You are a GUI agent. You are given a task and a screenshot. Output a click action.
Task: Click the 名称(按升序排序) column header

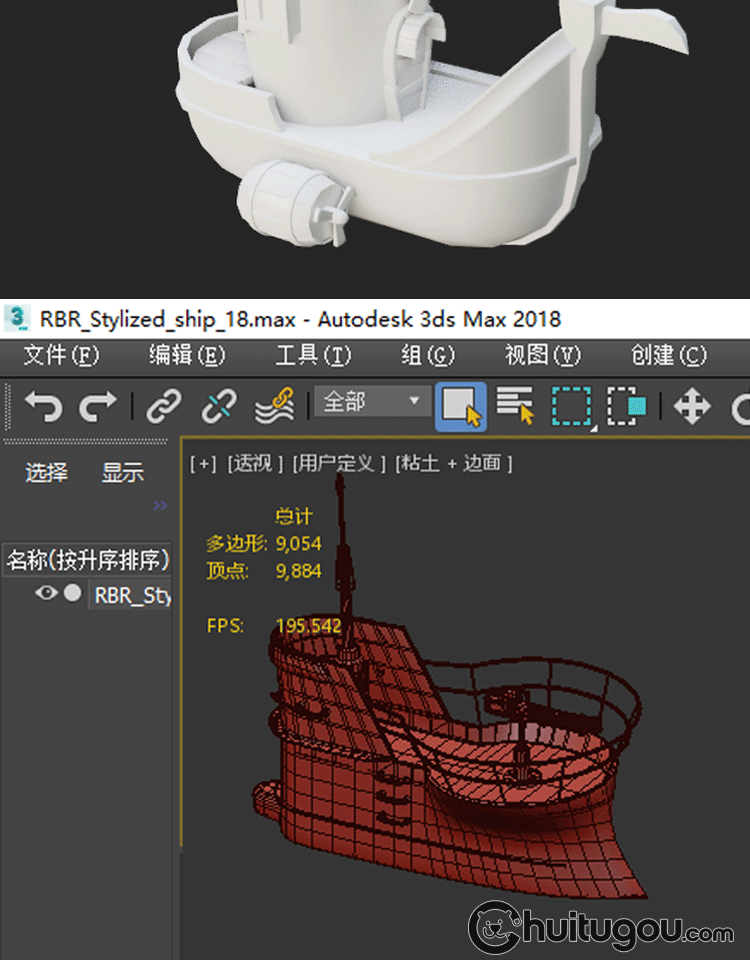click(x=88, y=559)
